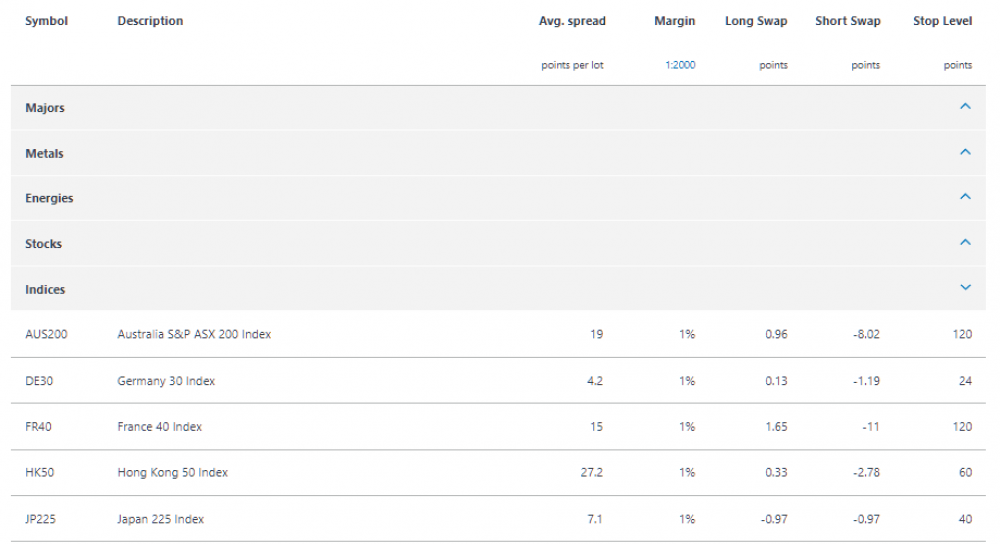Screen dimensions: 1000x544
Task: Click the Avg. spread column header
Action: coord(572,21)
